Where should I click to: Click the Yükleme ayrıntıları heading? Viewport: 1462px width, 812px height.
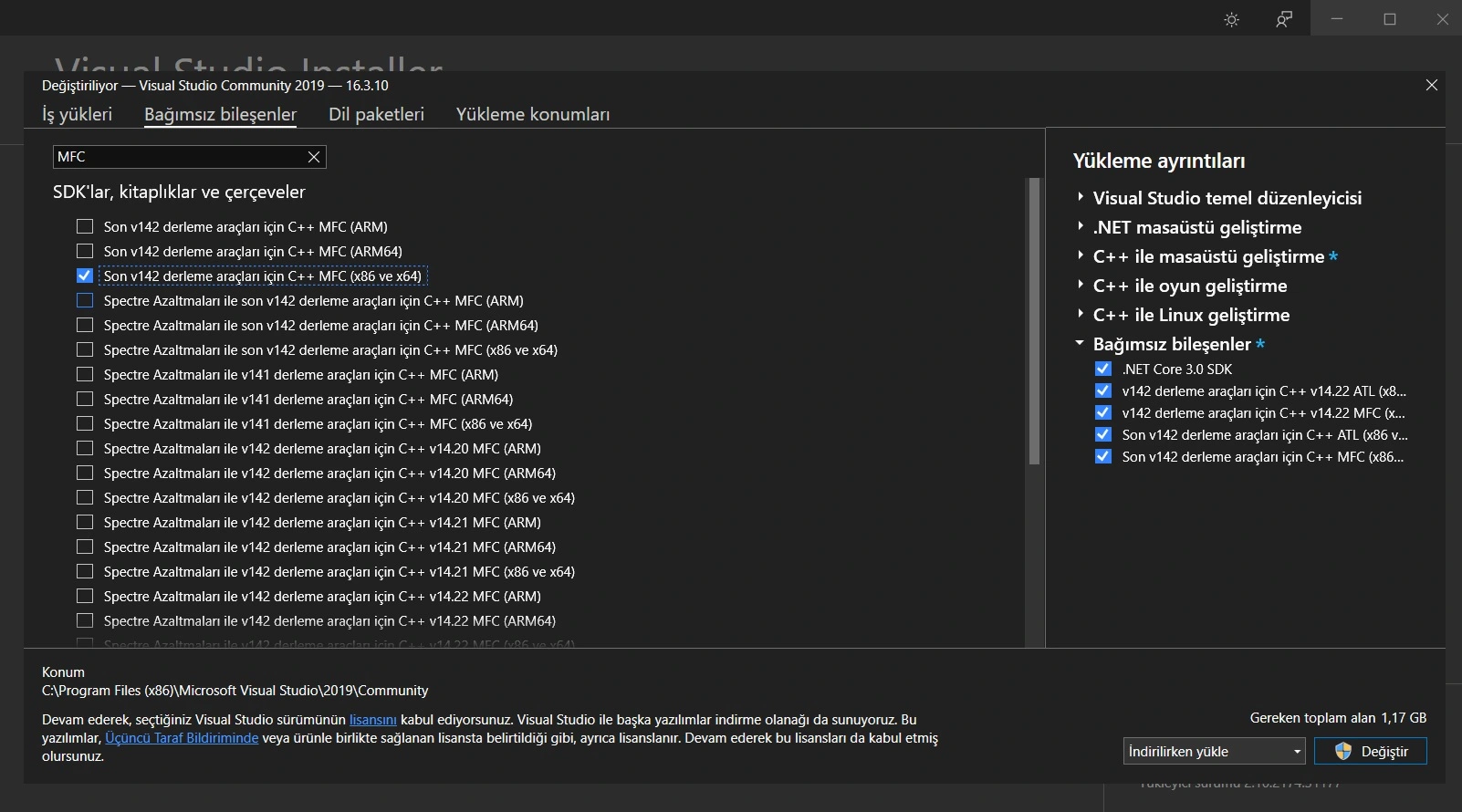point(1159,161)
